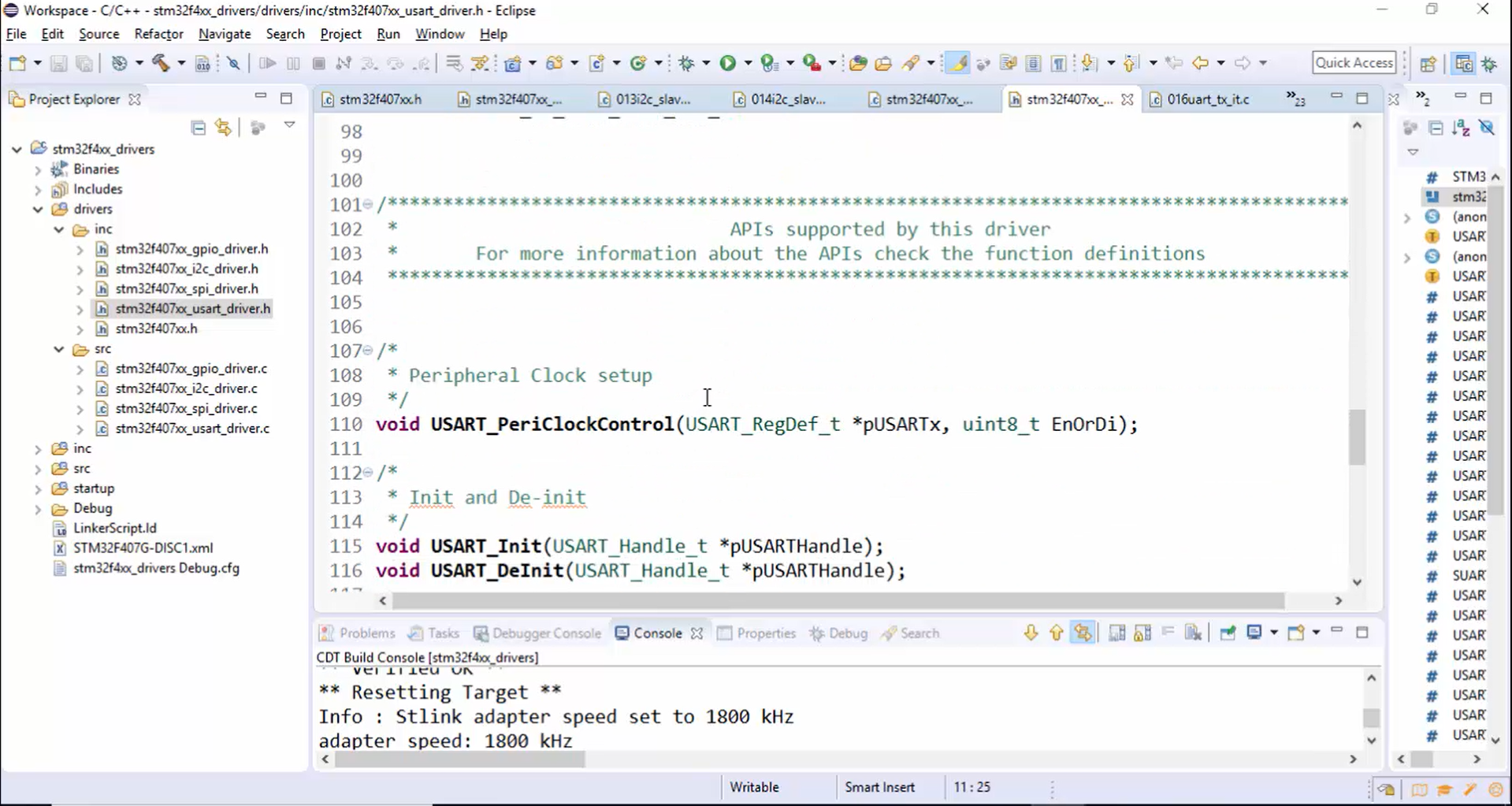
Task: Click the New C/C++ Project icon
Action: pos(513,63)
